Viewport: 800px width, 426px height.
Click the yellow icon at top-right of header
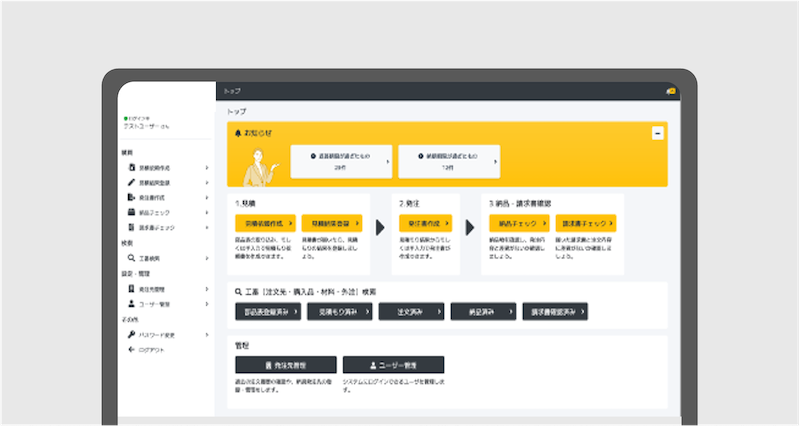coord(671,90)
